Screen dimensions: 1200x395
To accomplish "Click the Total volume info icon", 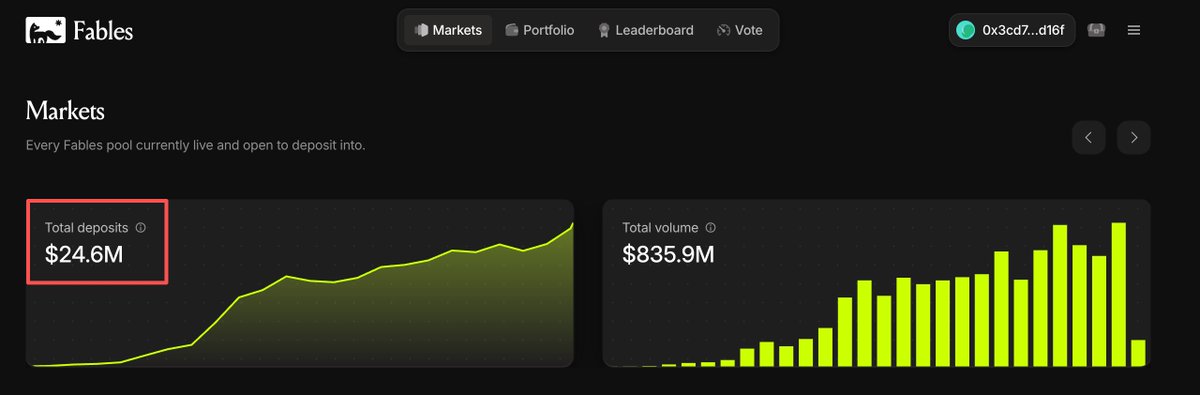I will tap(710, 228).
